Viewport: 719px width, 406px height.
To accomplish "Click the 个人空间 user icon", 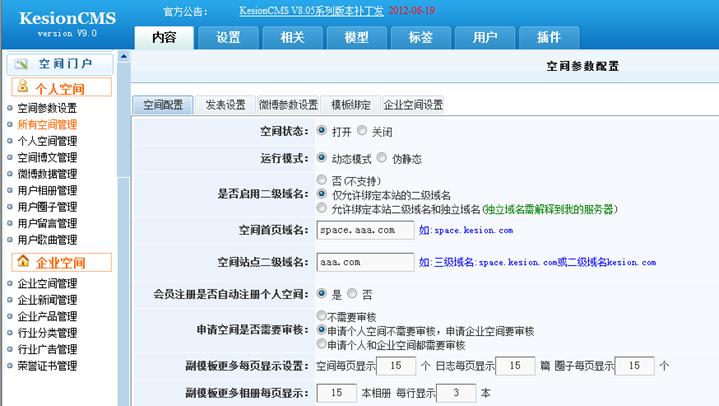I will (x=23, y=86).
